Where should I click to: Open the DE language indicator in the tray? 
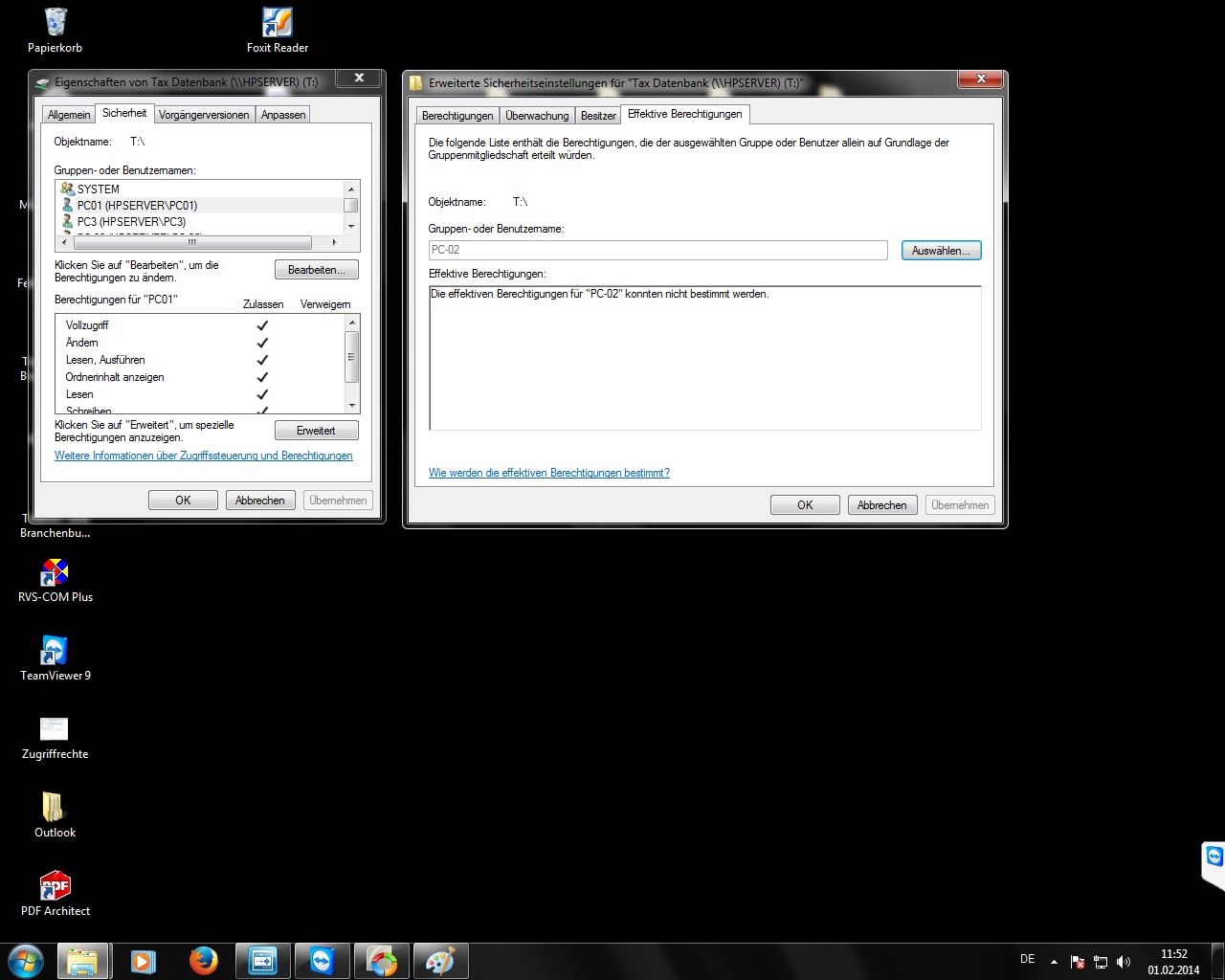[1027, 959]
